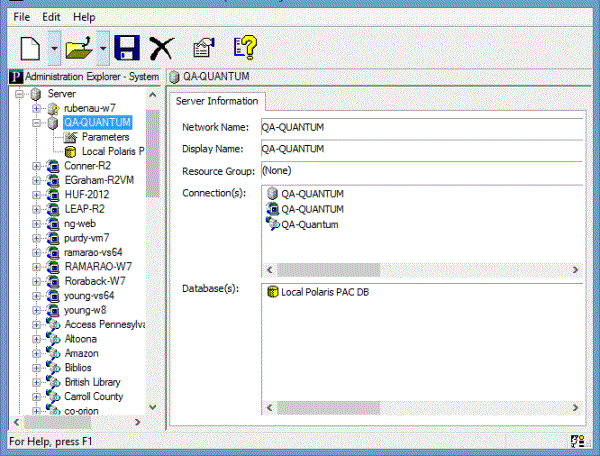Click the Display Name input field
This screenshot has width=600, height=456.
[420, 149]
